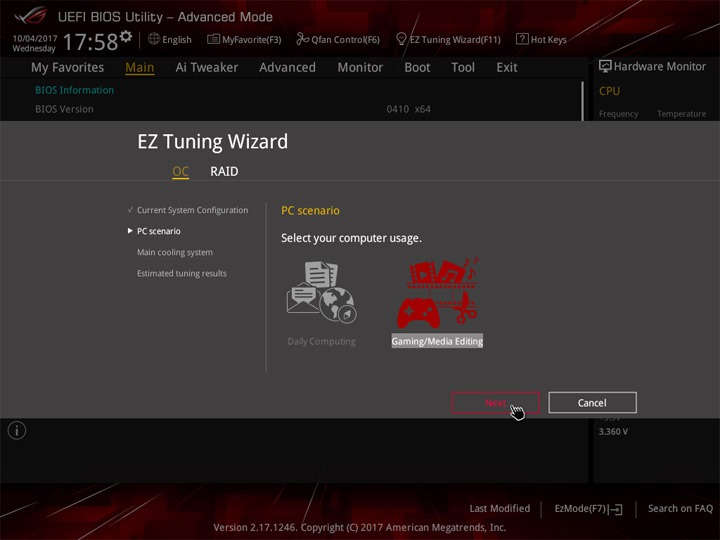This screenshot has width=720, height=540.
Task: Change language via English globe
Action: (x=169, y=39)
